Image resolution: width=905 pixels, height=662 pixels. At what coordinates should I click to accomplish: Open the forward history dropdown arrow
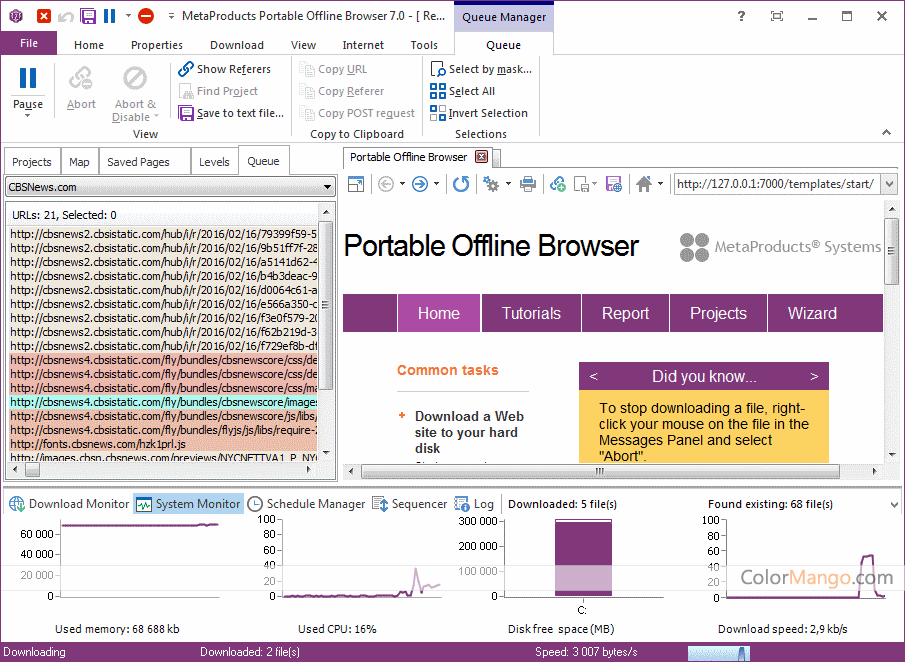436,184
